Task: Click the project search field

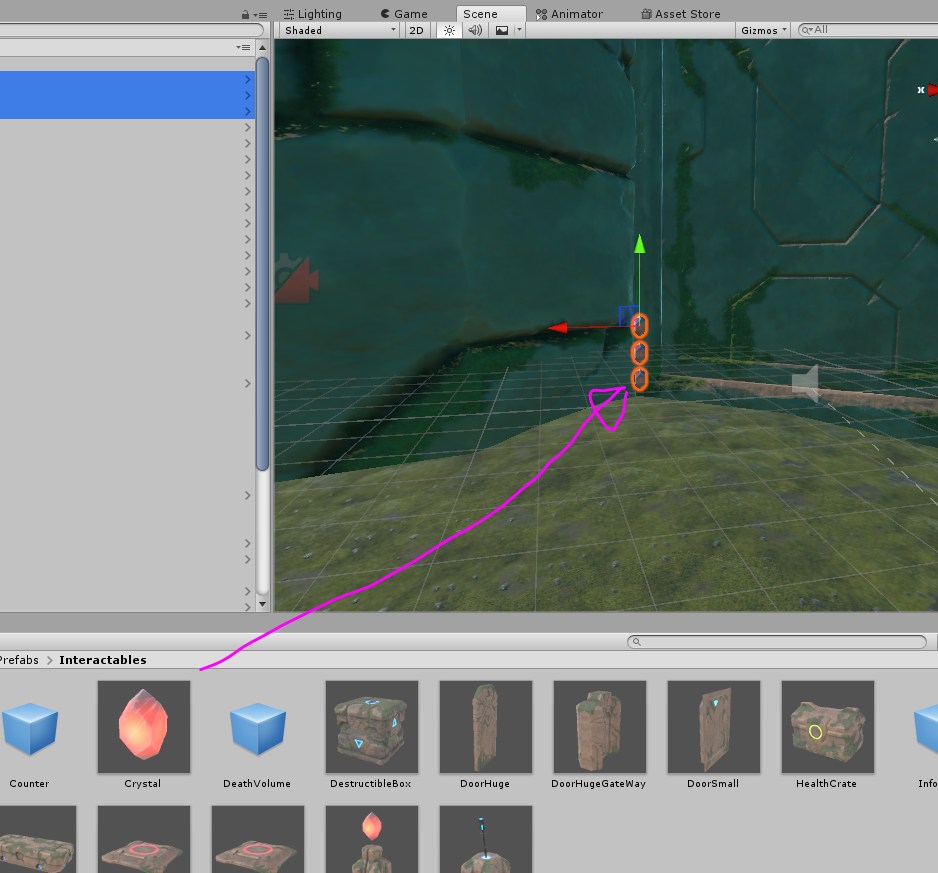Action: point(776,641)
